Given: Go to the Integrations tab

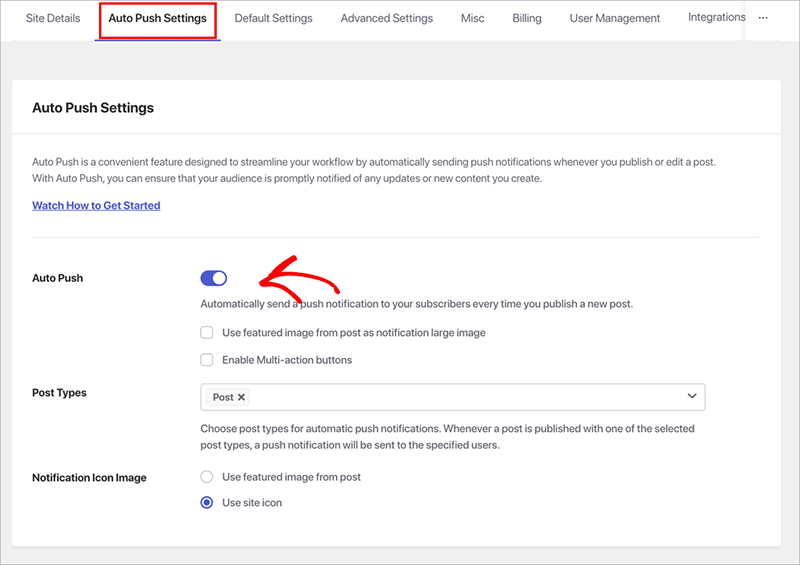Looking at the screenshot, I should click(716, 18).
